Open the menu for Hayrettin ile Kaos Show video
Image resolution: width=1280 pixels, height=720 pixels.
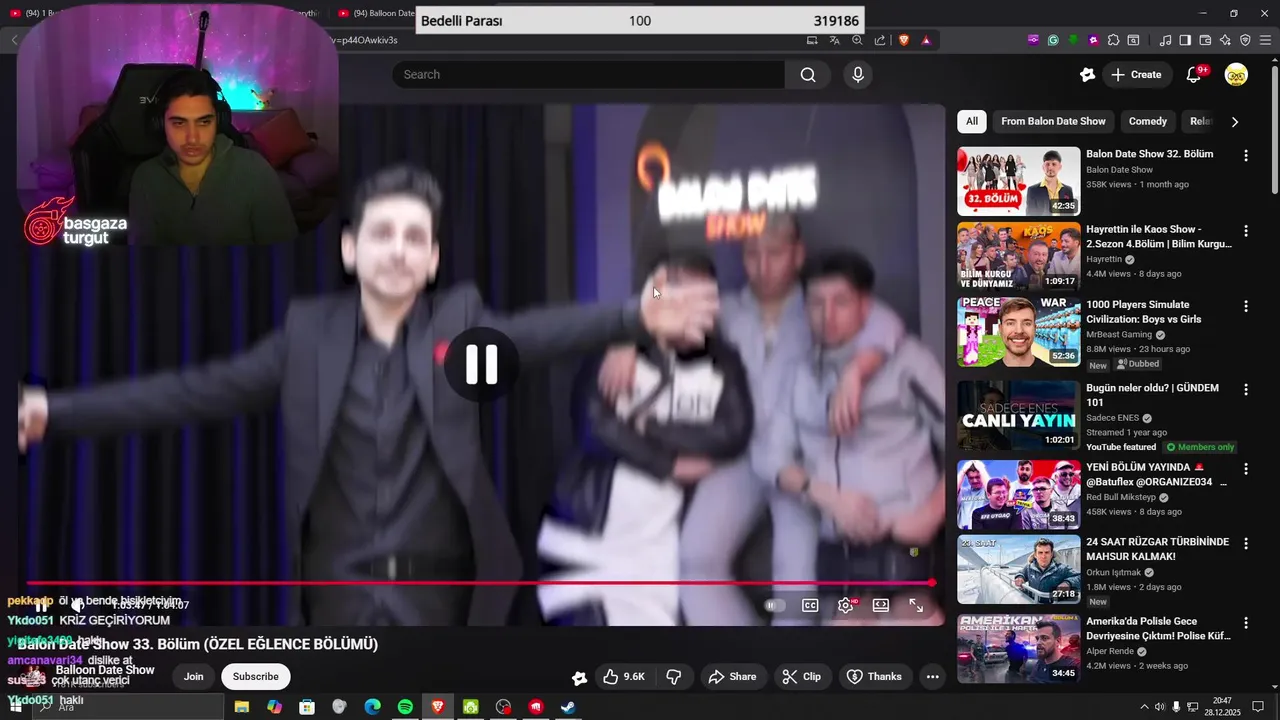pos(1246,231)
